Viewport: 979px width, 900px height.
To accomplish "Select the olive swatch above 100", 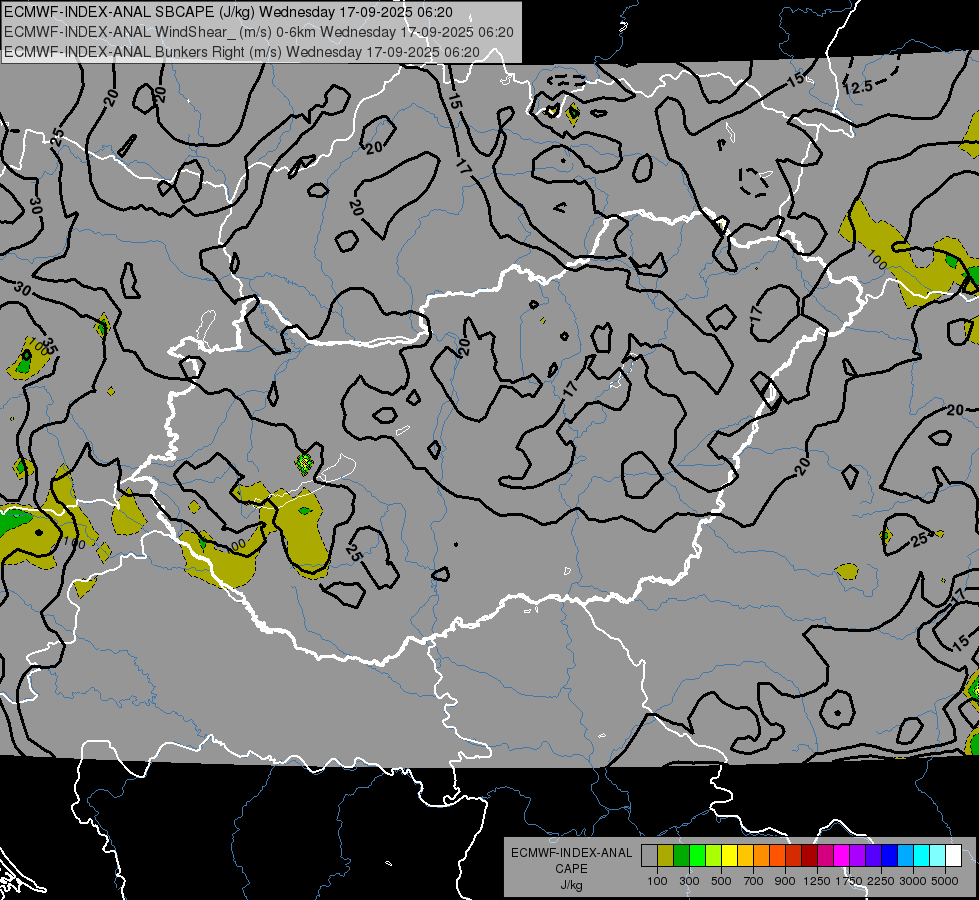I will point(666,856).
